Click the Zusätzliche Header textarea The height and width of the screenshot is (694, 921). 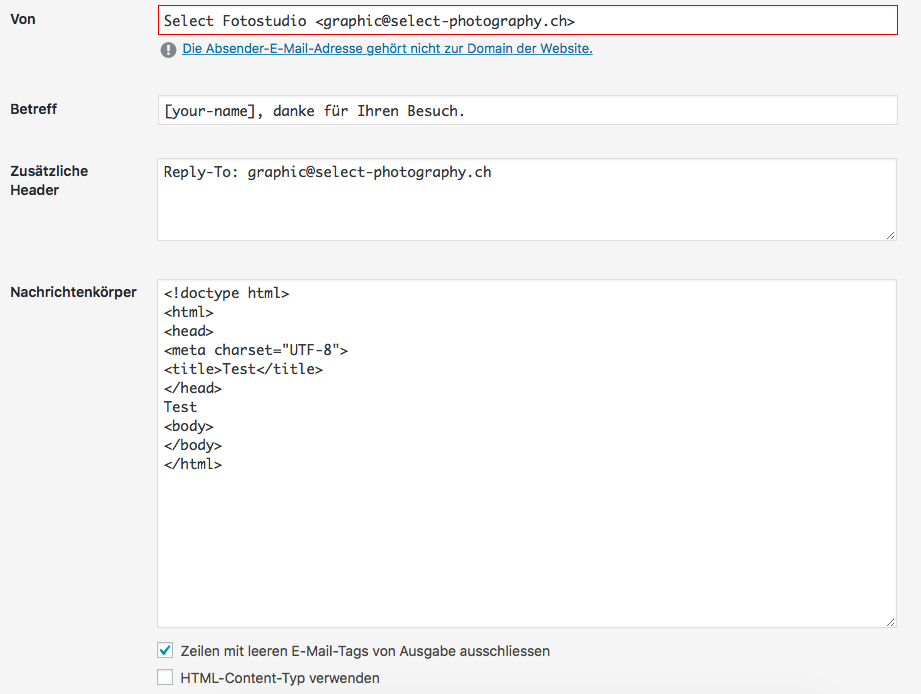[527, 200]
